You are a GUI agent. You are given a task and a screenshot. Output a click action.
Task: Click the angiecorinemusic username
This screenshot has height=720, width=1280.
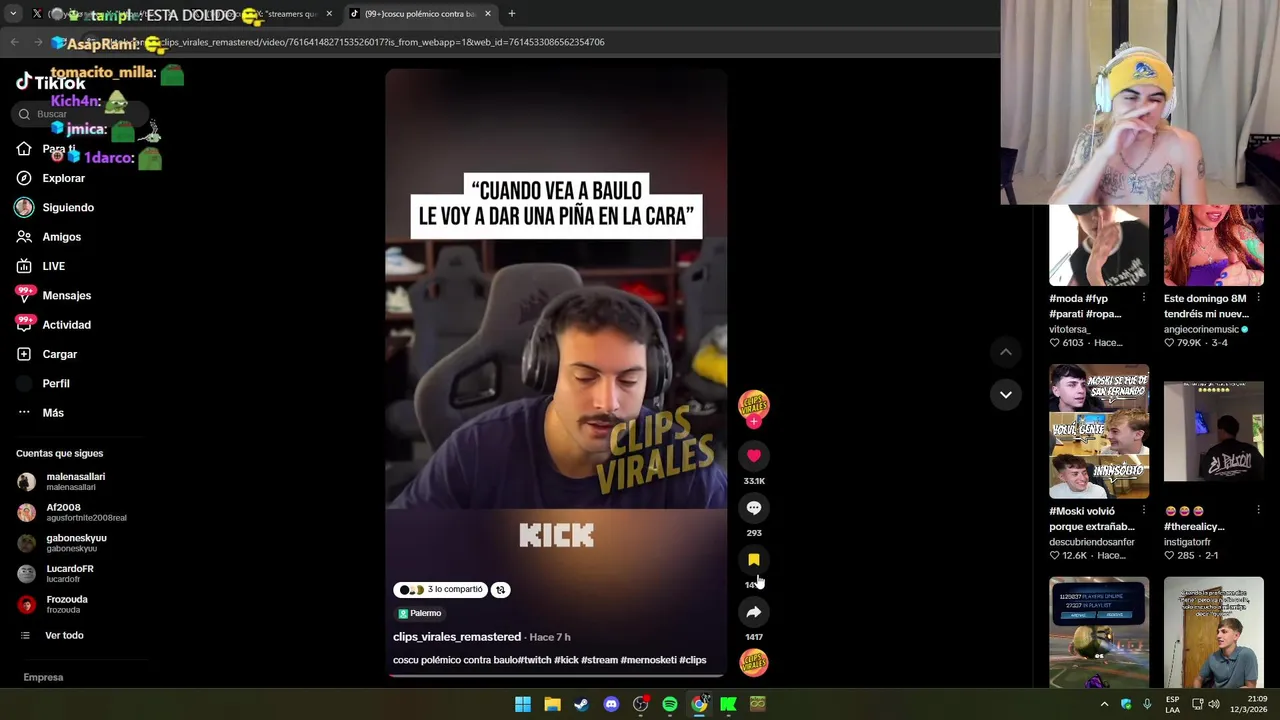1201,329
